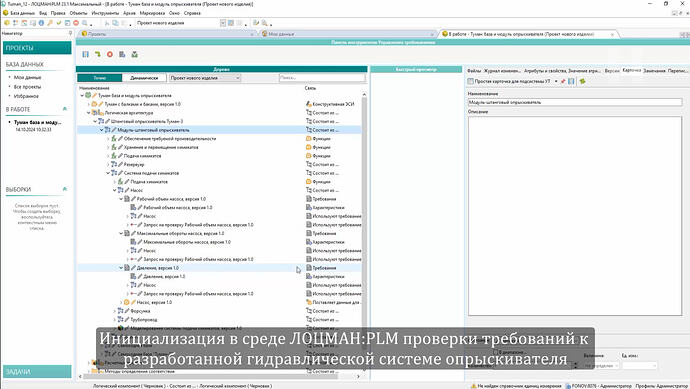Click the pencil edit icon in main toolbar
Image resolution: width=690 pixels, height=389 pixels.
coord(256,23)
